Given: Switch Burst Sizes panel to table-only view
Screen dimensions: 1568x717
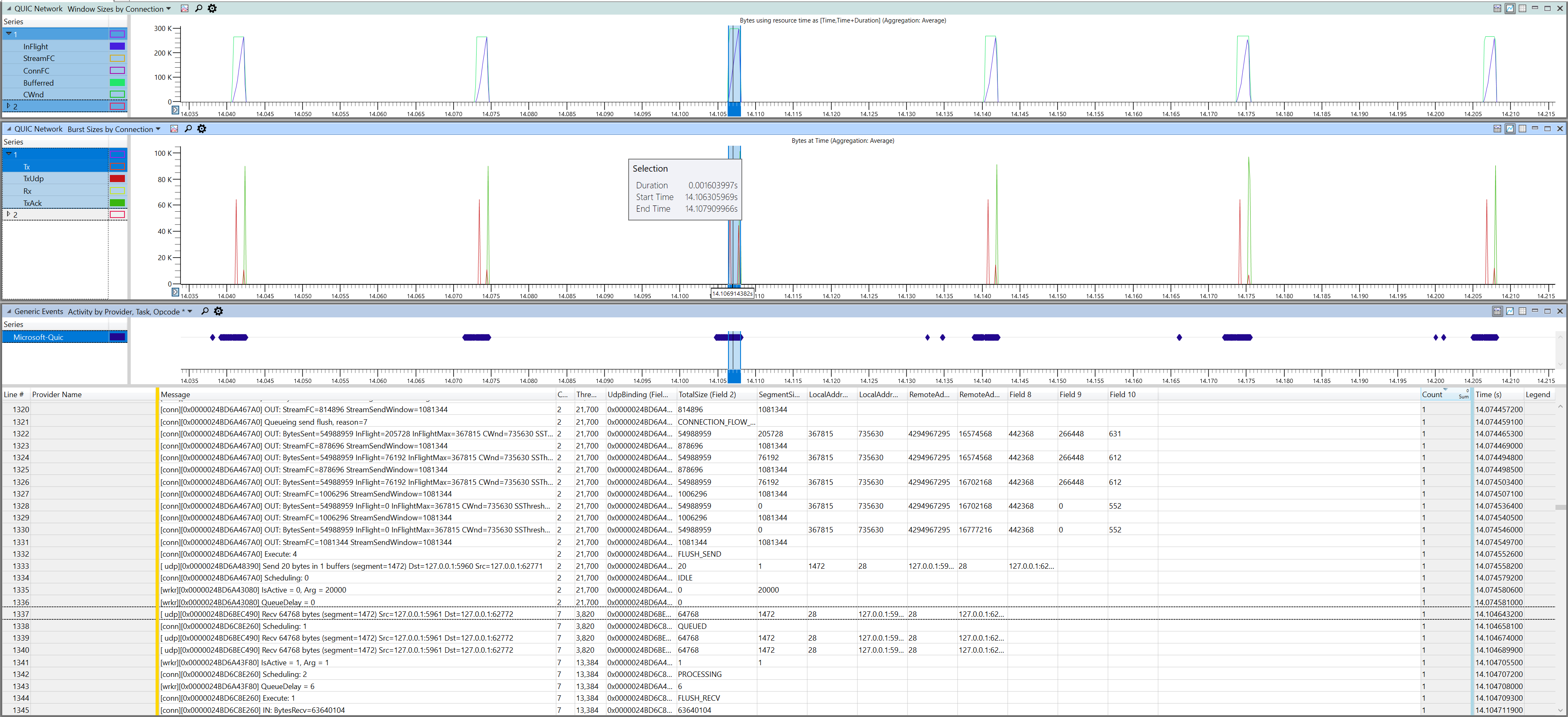Looking at the screenshot, I should 1522,129.
